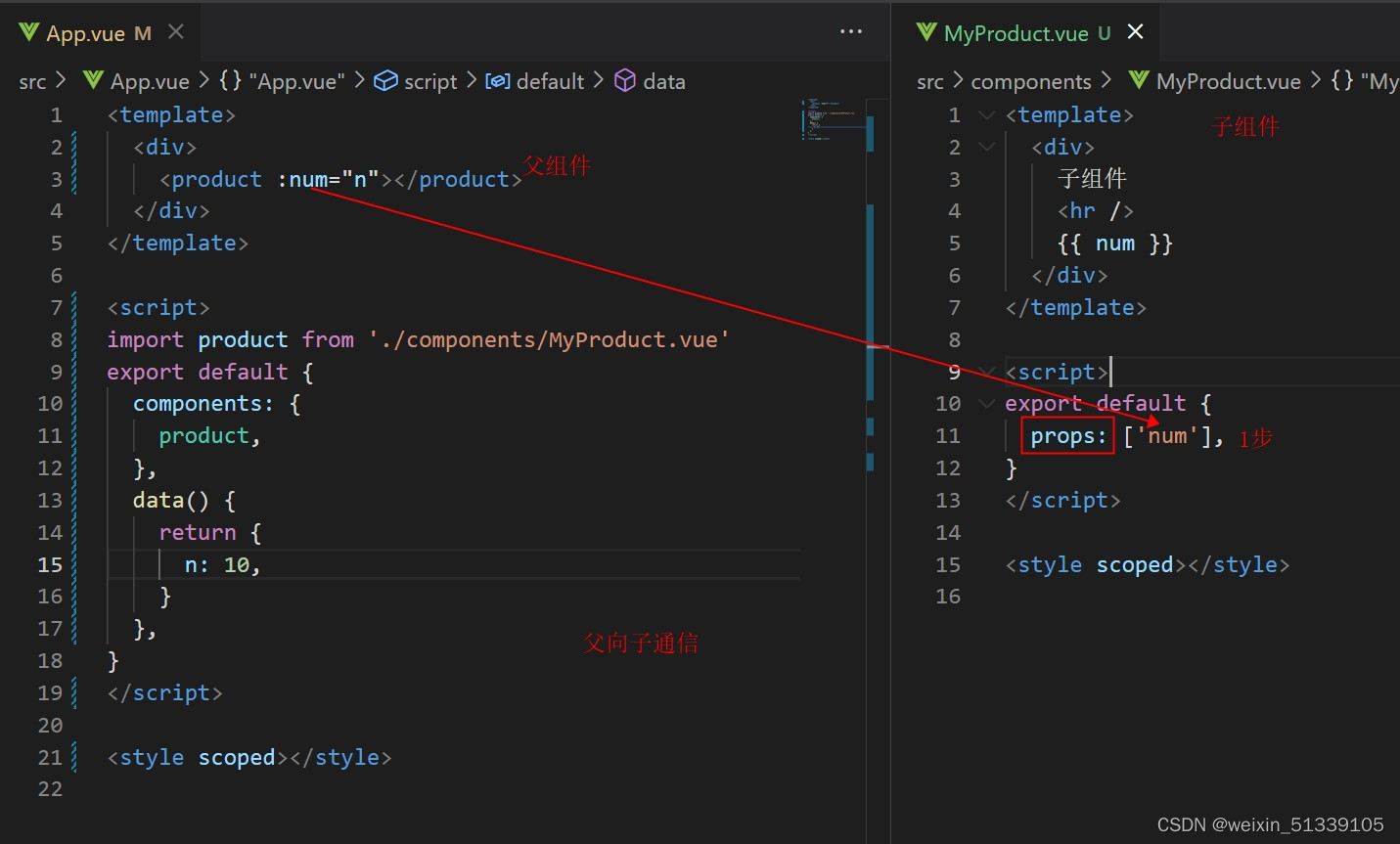Click the '</template>' tag in MyProduct.vue
Viewport: 1400px width, 844px height.
1075,307
